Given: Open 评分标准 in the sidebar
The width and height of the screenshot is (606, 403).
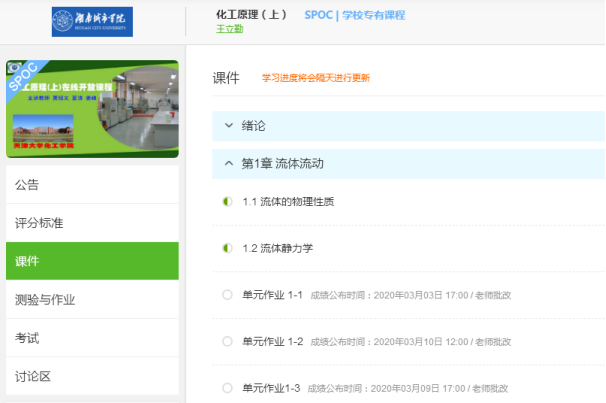Looking at the screenshot, I should (x=39, y=223).
